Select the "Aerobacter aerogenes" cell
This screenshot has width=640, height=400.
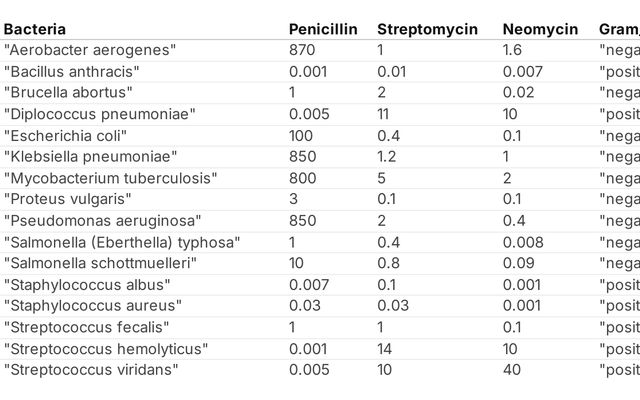[x=90, y=50]
